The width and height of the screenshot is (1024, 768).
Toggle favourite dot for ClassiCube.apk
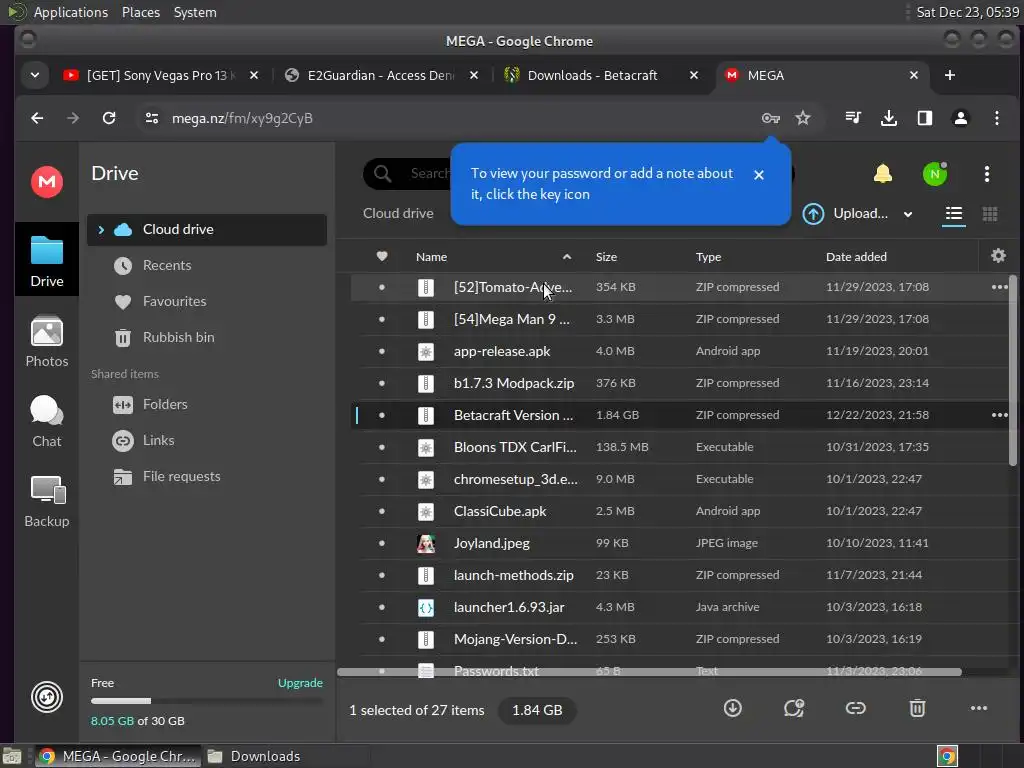coord(382,511)
